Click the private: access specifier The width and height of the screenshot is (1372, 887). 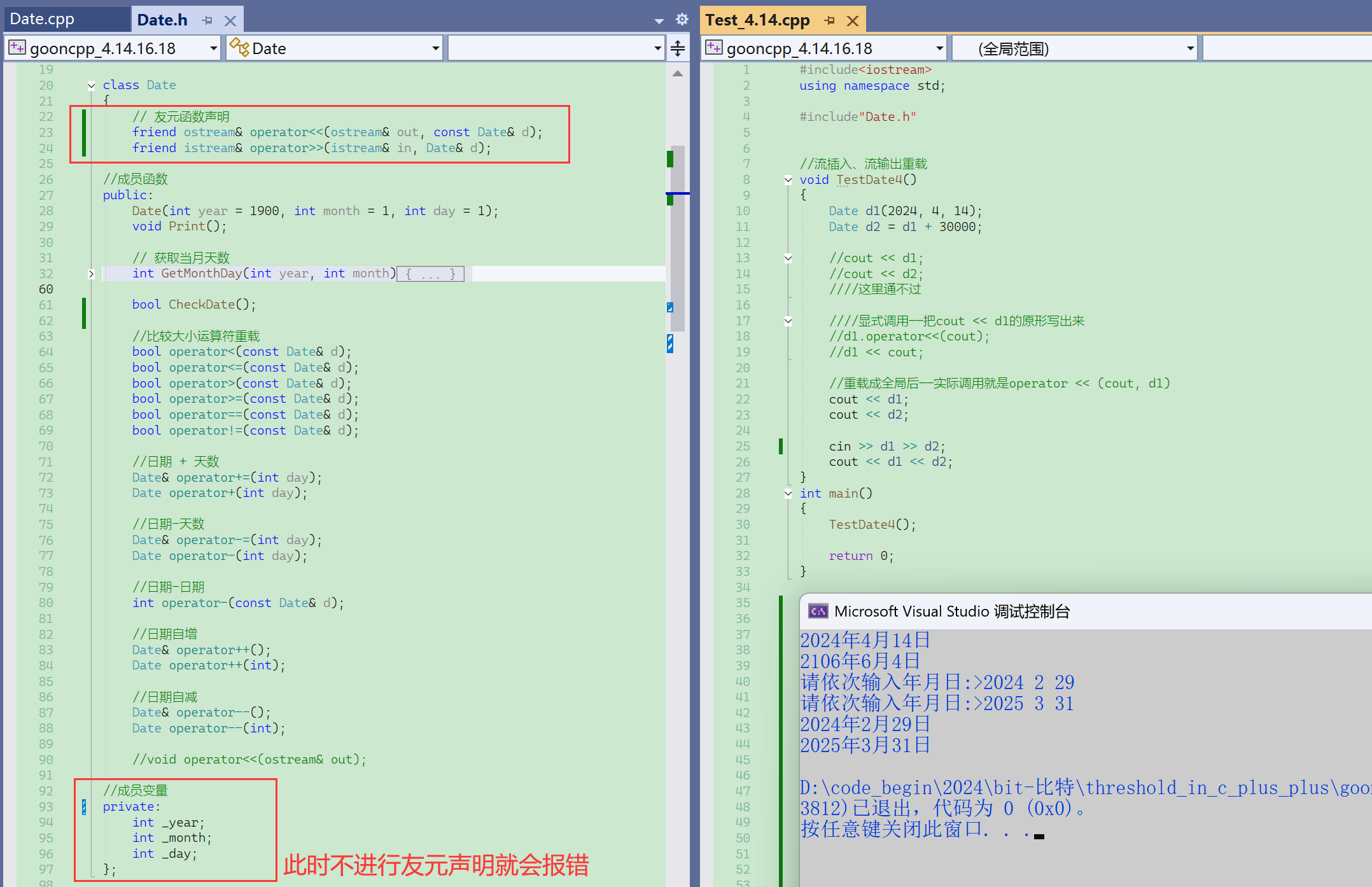pos(132,807)
